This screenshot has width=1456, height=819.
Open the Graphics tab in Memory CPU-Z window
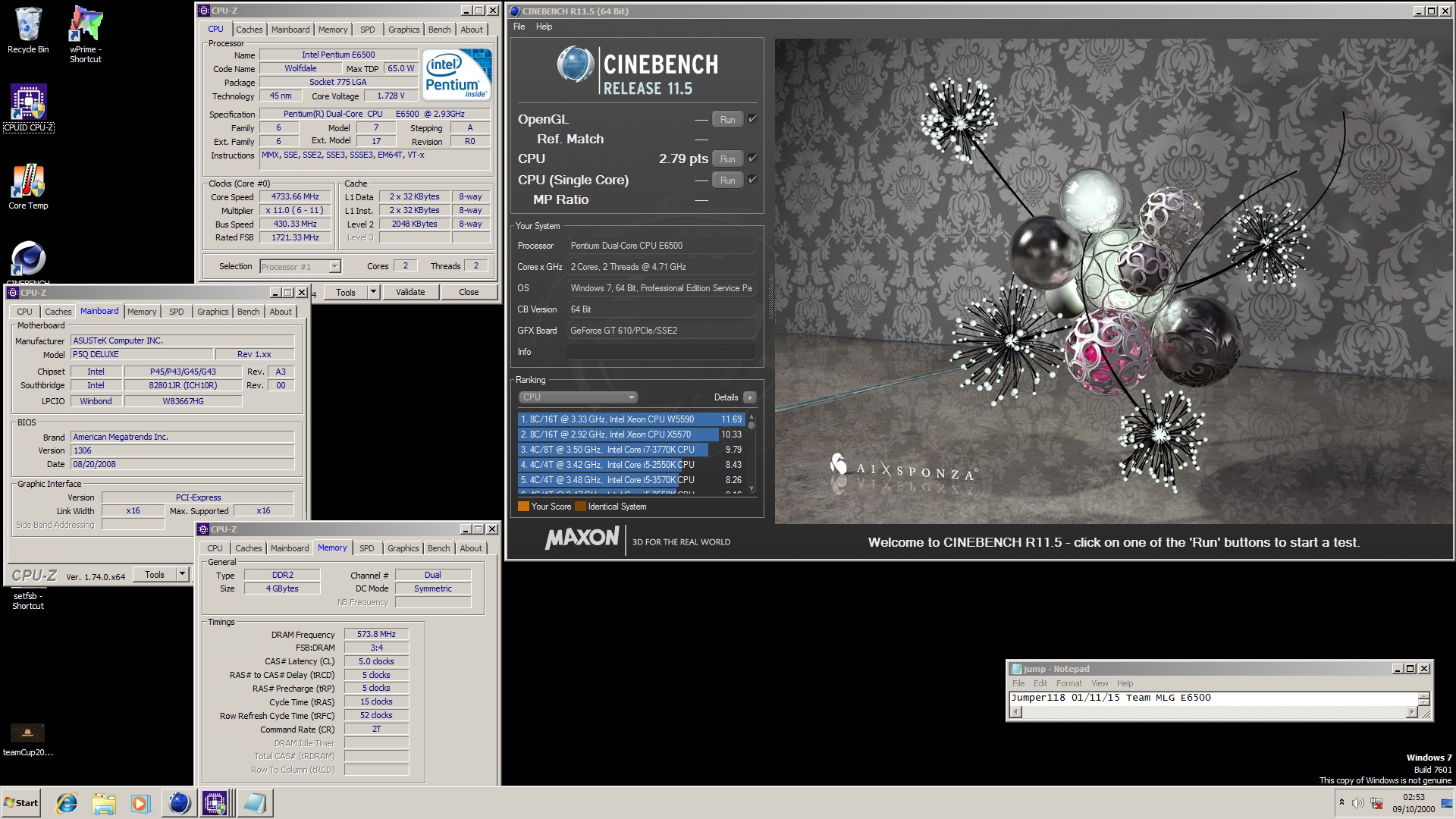tap(403, 548)
